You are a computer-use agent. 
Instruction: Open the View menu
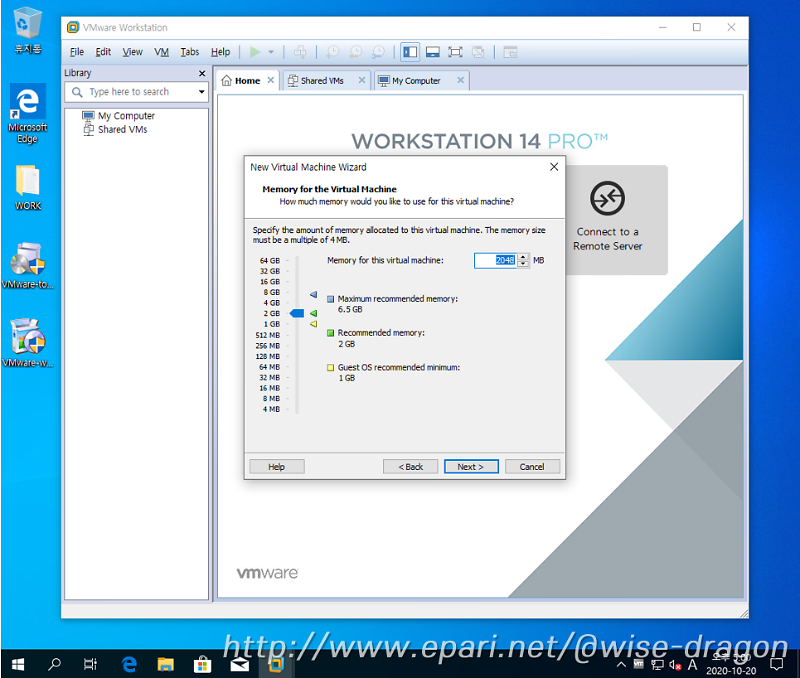coord(132,52)
